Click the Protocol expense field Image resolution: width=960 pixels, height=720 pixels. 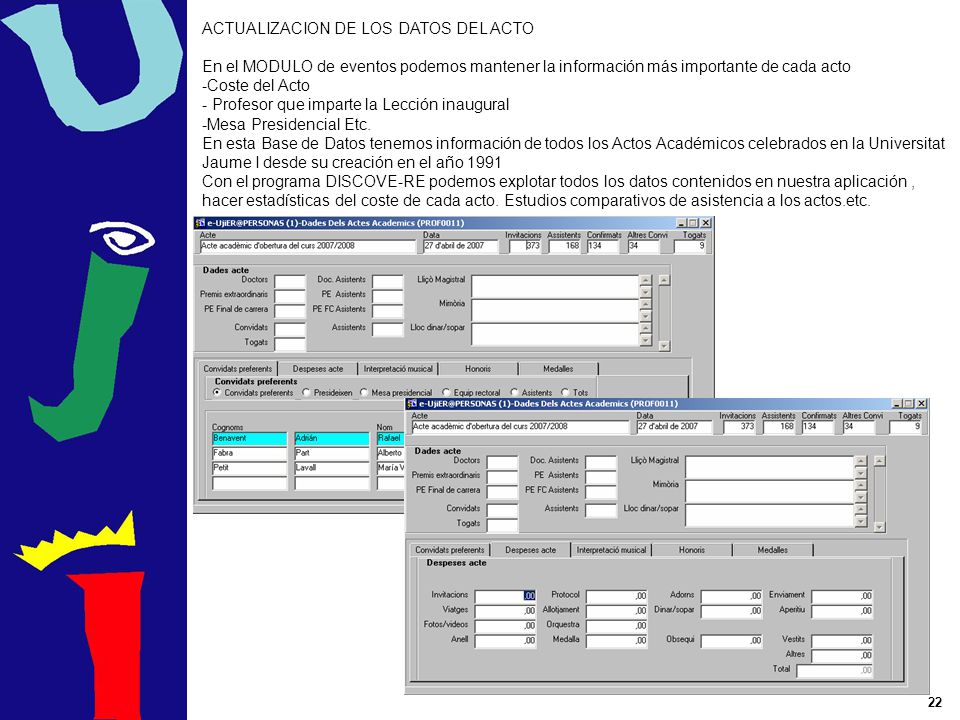click(617, 596)
